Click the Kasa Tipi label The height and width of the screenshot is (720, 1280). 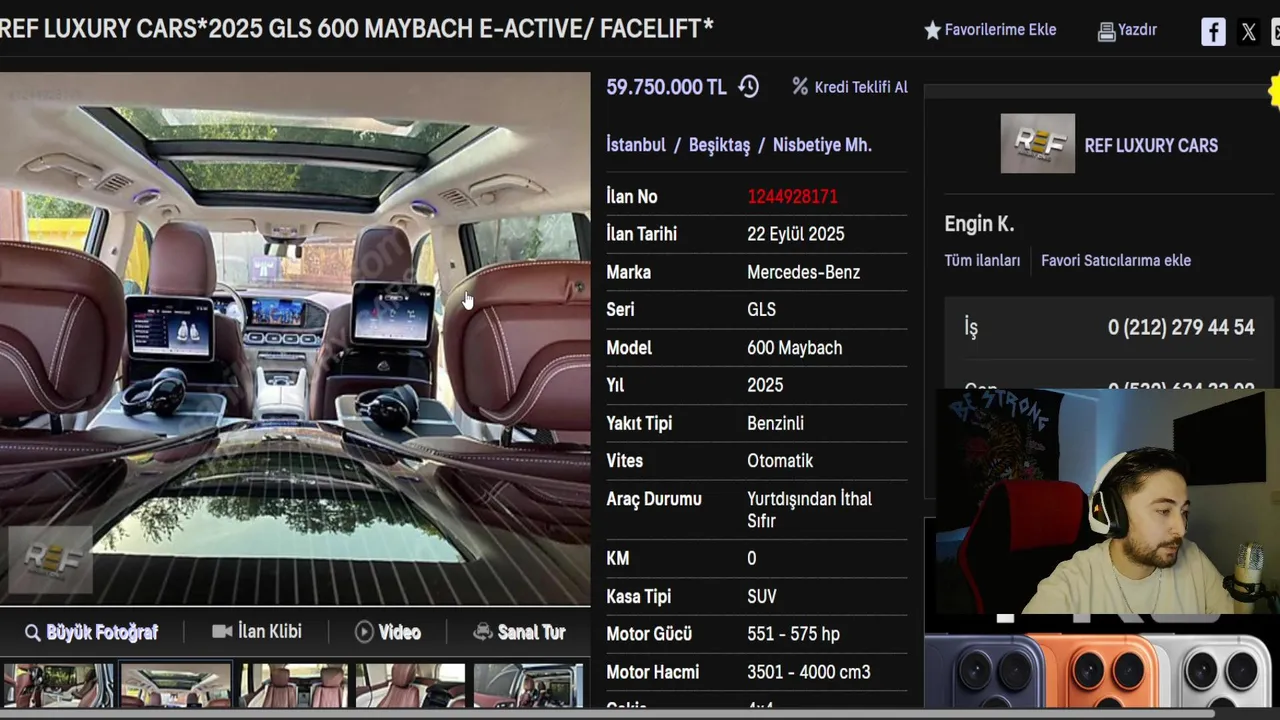tap(638, 597)
